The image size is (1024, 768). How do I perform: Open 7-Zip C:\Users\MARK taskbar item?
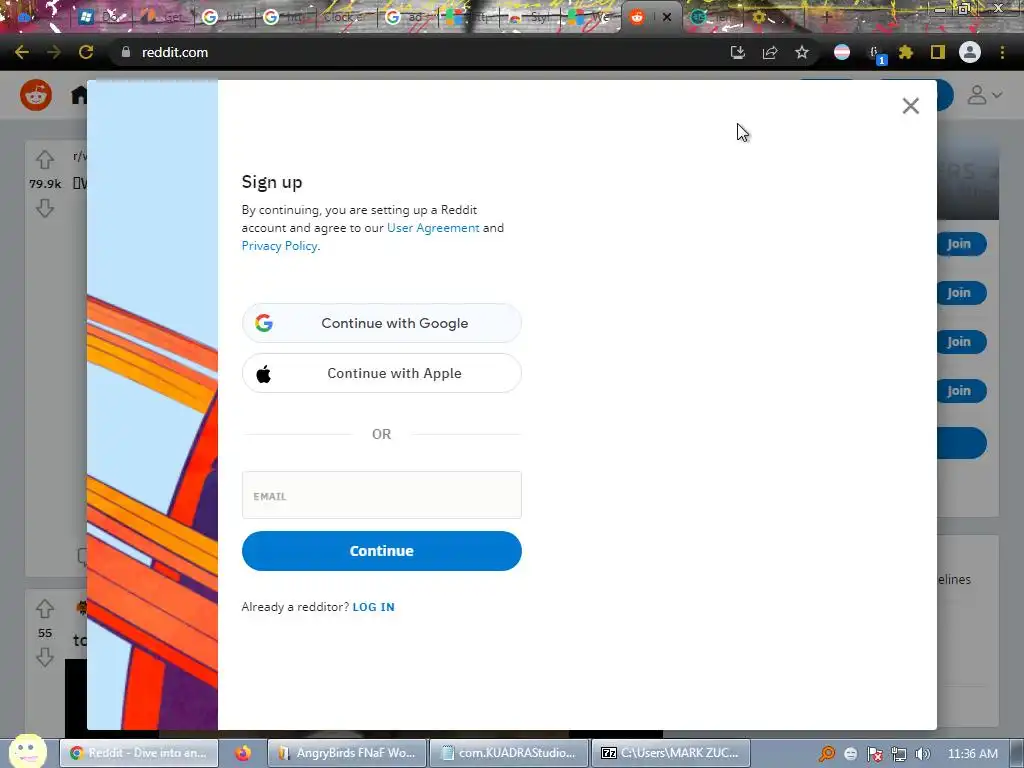click(x=671, y=753)
